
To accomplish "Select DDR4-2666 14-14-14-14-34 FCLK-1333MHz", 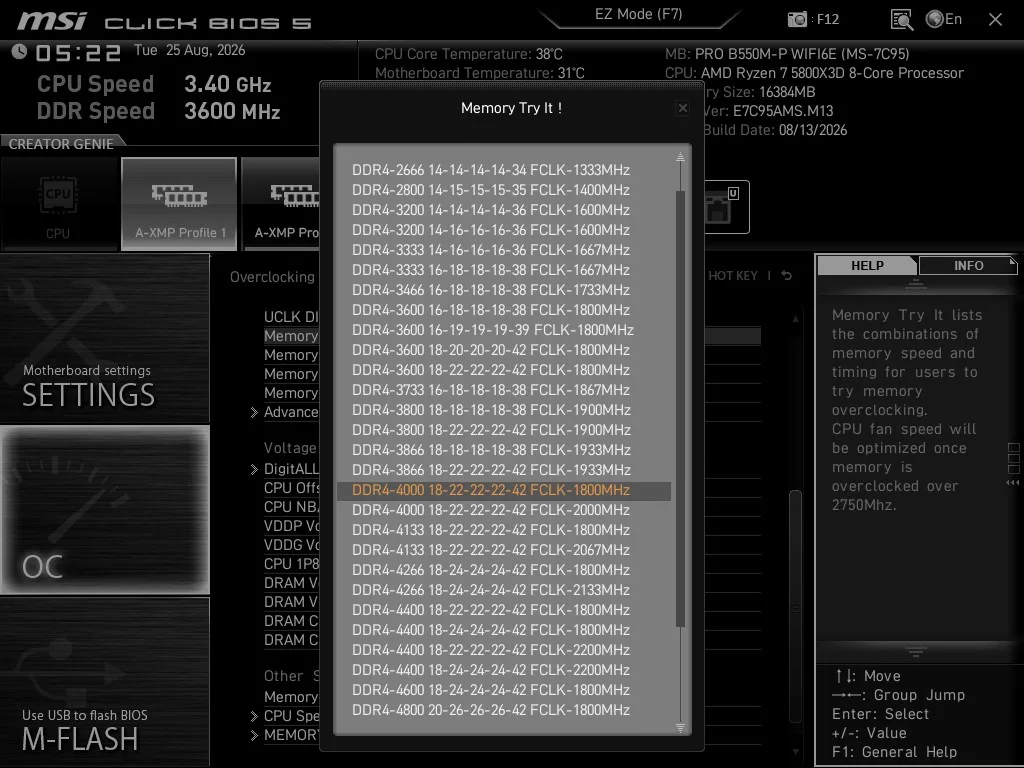I will point(490,170).
